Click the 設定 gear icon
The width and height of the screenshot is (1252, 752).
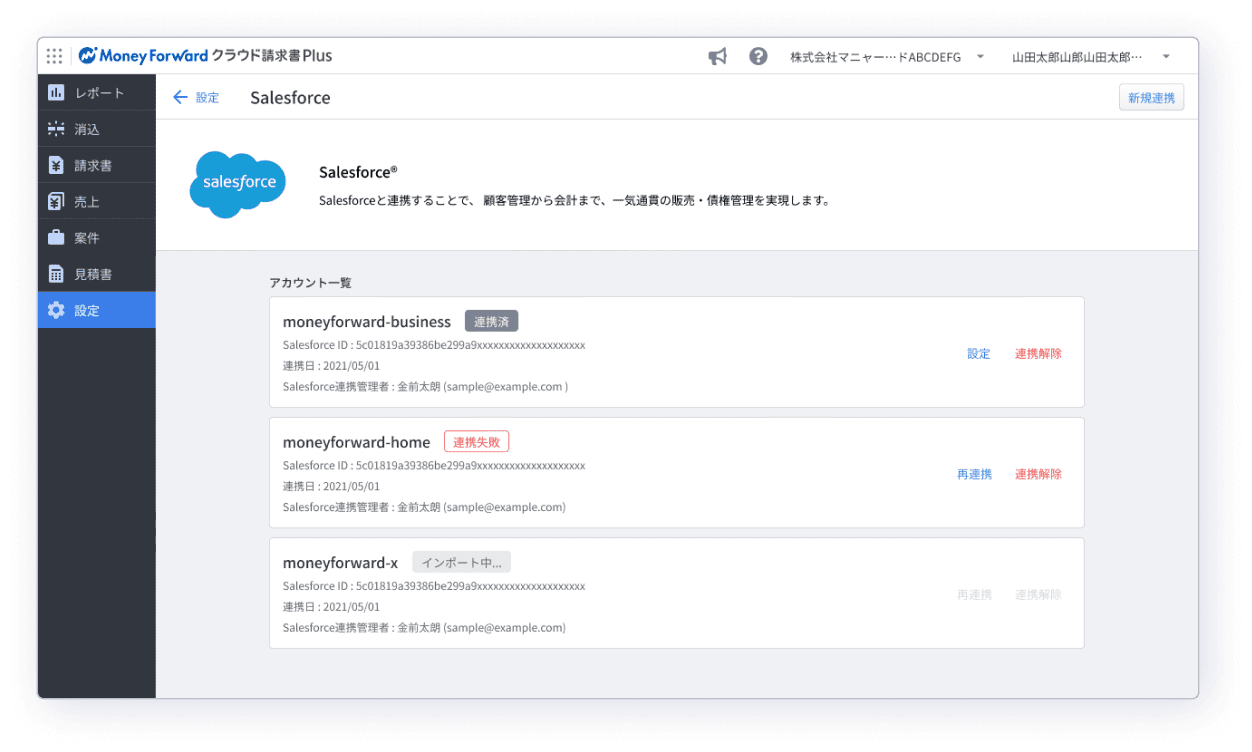[x=56, y=310]
